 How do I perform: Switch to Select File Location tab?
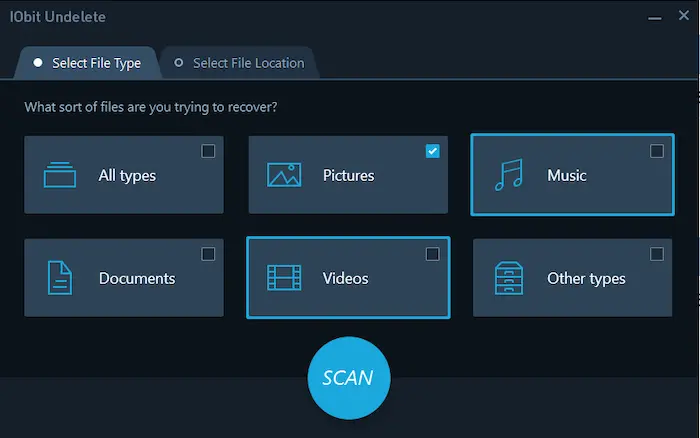tap(240, 63)
